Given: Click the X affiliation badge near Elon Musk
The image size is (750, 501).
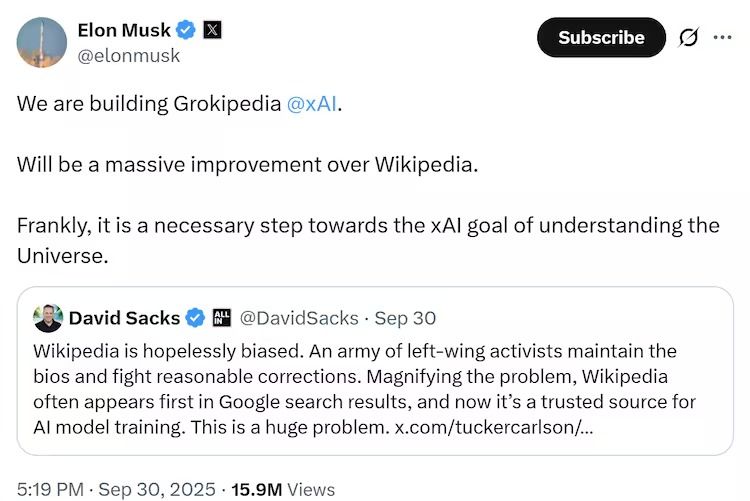Looking at the screenshot, I should click(x=212, y=29).
